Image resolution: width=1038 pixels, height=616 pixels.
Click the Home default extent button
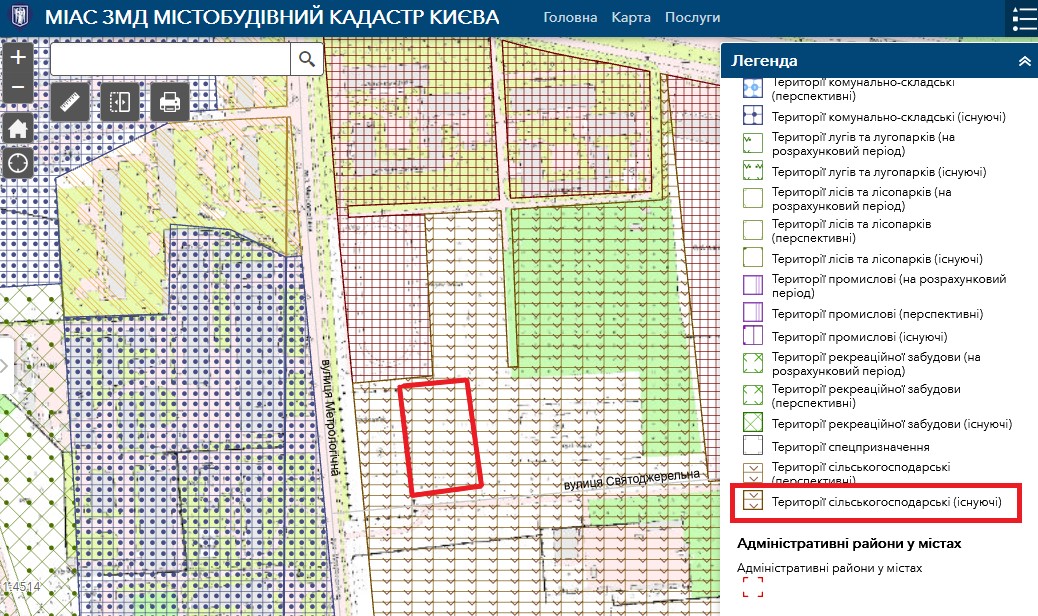pyautogui.click(x=18, y=128)
